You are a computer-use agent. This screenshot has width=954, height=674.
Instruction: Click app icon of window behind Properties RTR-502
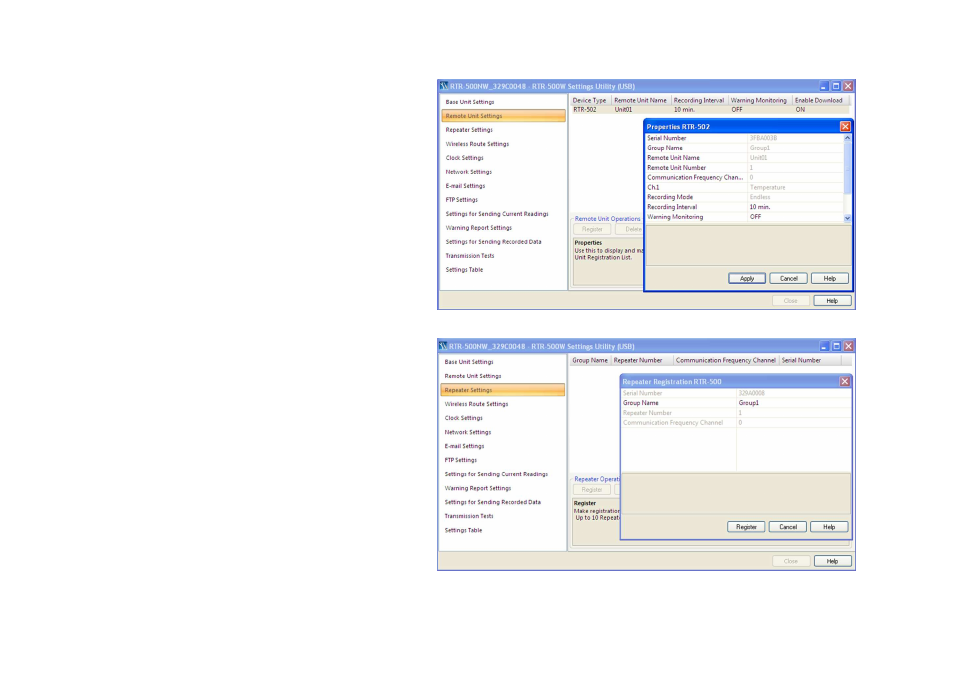pos(444,86)
